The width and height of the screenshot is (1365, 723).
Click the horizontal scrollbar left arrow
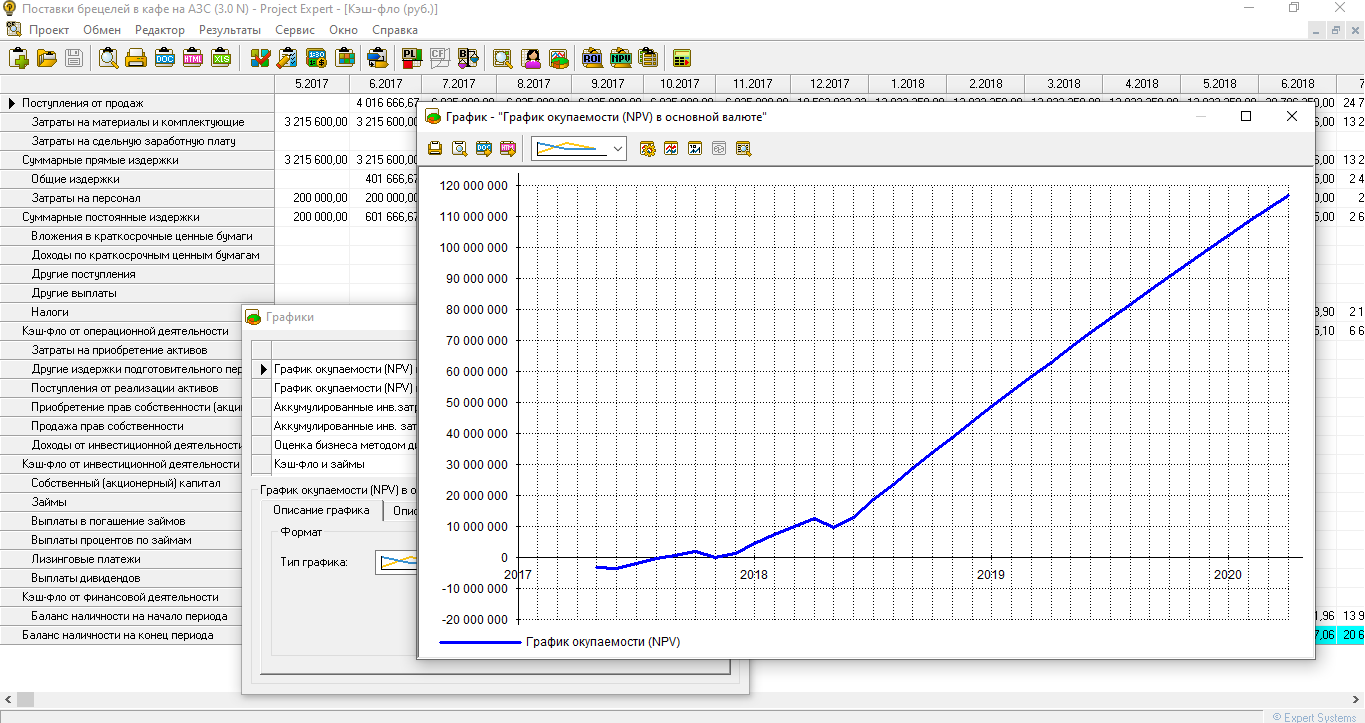click(x=7, y=699)
